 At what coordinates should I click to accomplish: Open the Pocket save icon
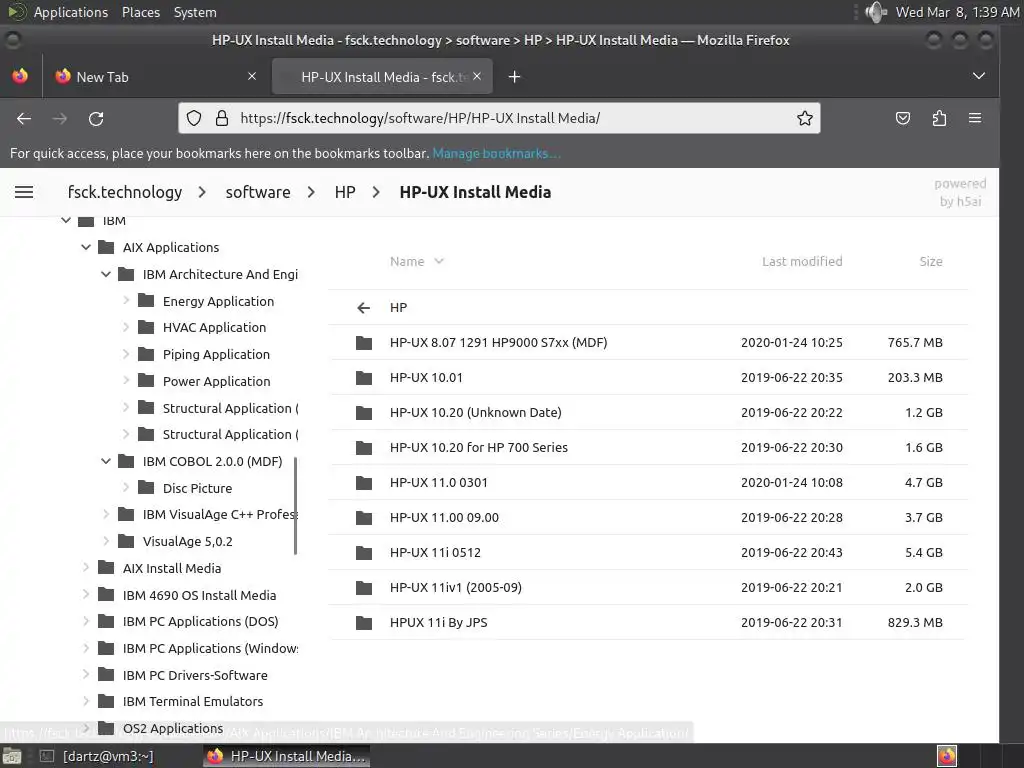point(903,118)
